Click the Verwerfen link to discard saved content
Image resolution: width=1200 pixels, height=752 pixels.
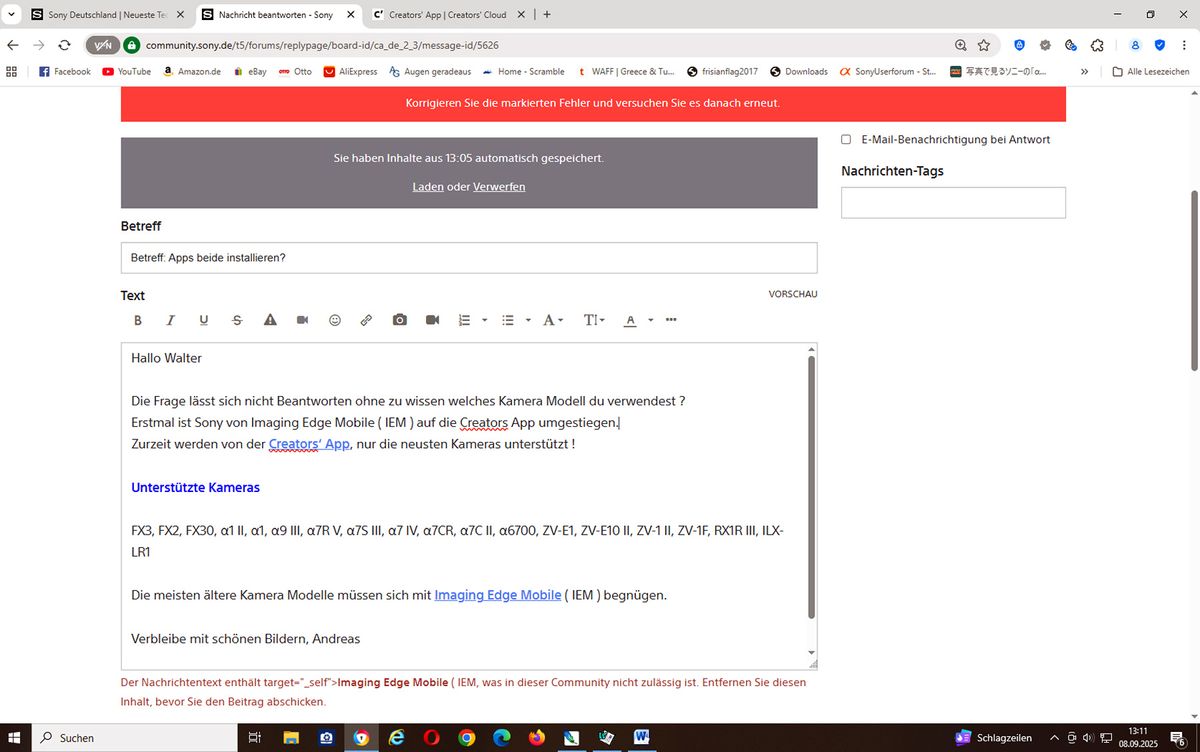tap(498, 186)
